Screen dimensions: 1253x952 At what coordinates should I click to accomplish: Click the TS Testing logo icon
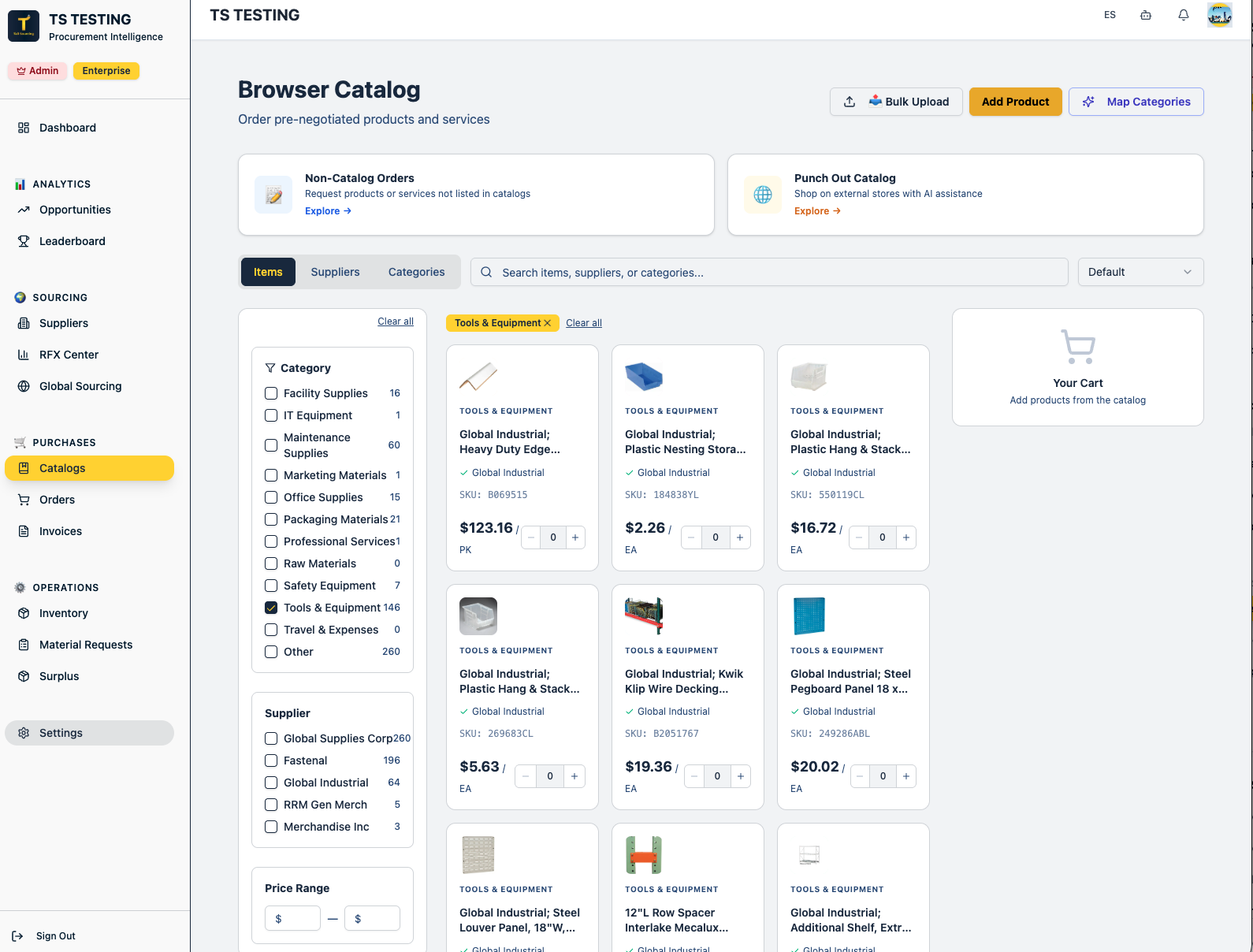click(x=24, y=26)
